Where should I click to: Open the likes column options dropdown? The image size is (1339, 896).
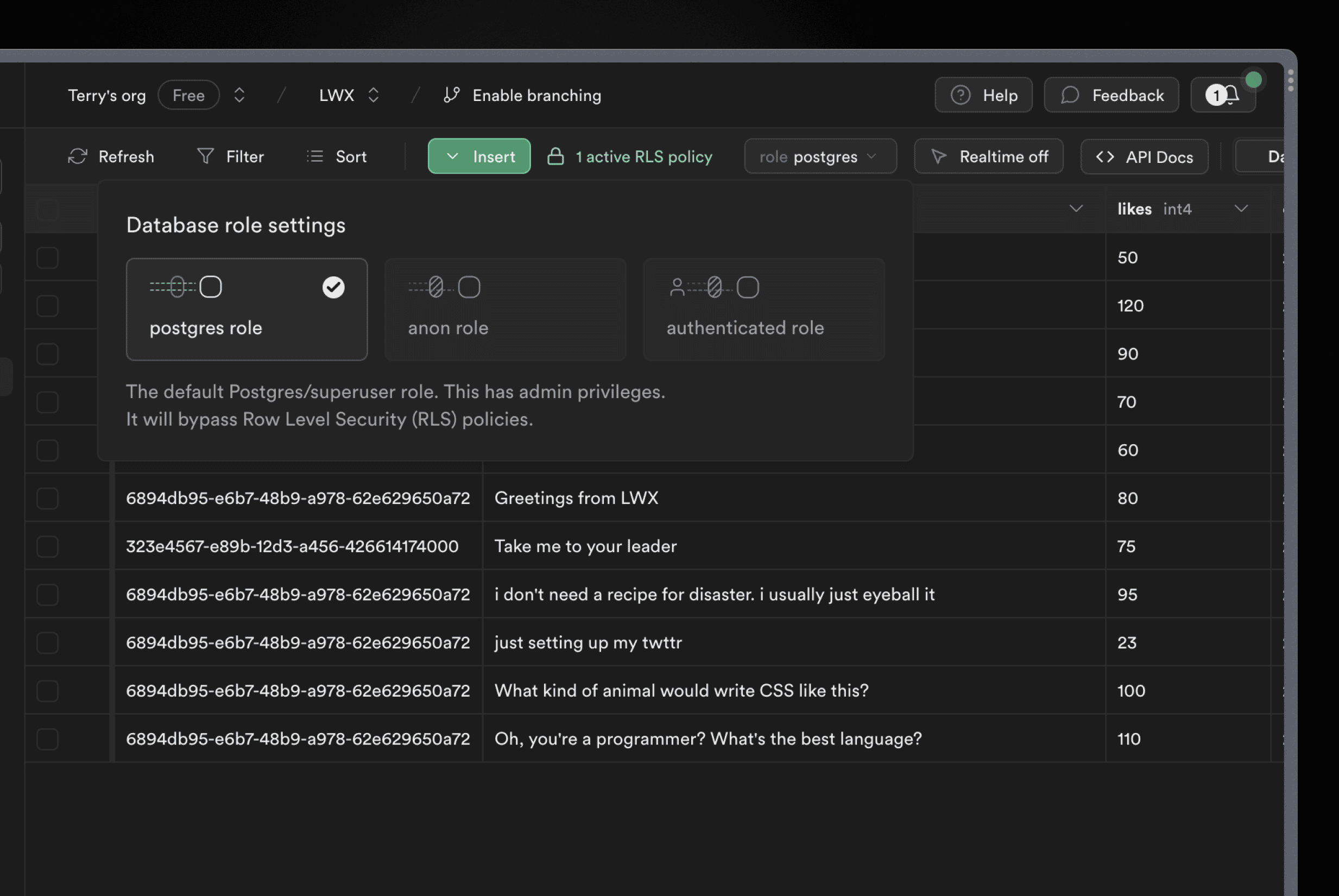click(1241, 209)
